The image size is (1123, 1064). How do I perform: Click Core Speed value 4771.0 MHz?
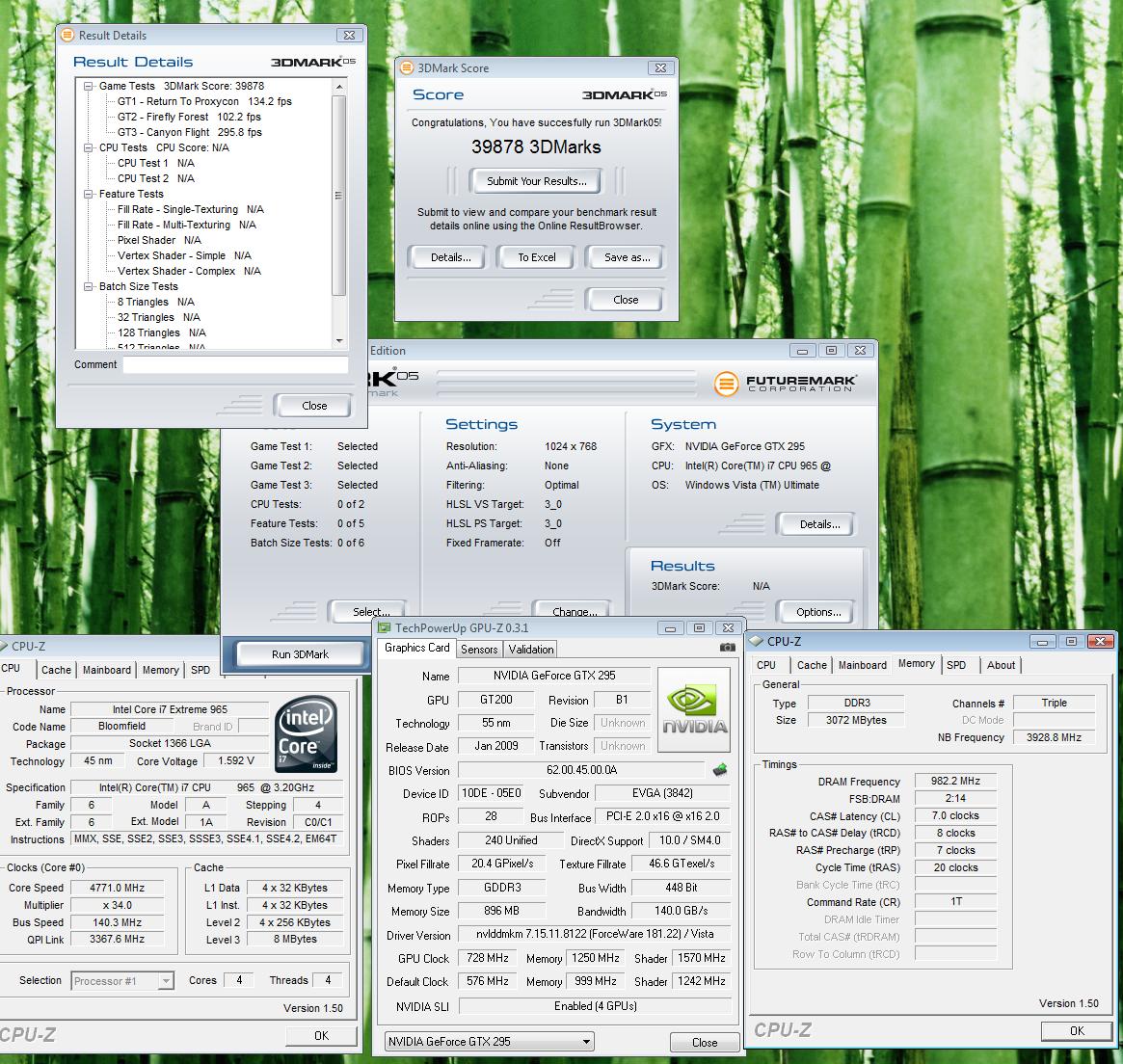[x=117, y=888]
